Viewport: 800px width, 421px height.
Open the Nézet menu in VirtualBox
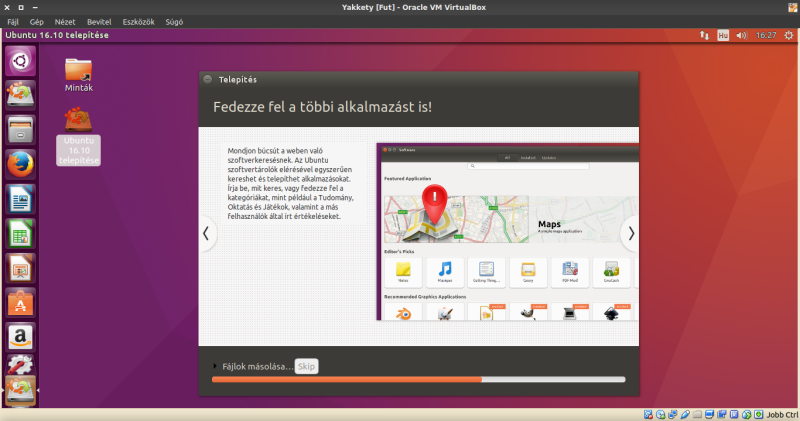[63, 20]
